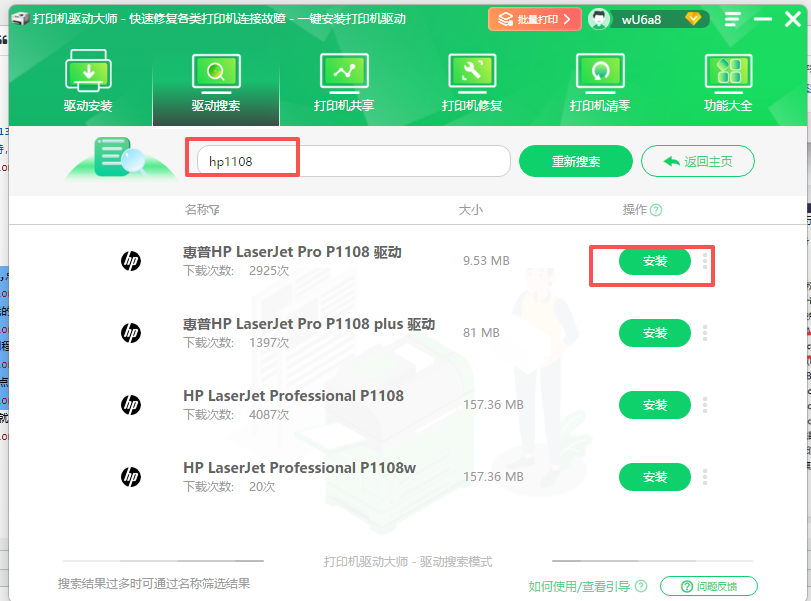Select HP LaserJet Professional P1108w name
Viewport: 811px width, 601px height.
[299, 468]
